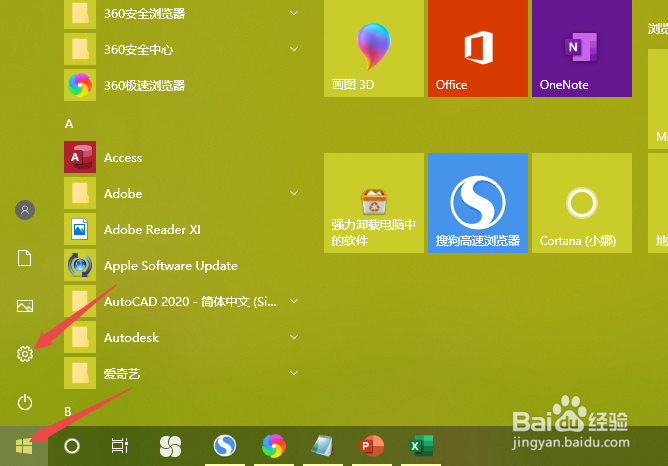Open the Documents sidebar icon

pos(25,258)
